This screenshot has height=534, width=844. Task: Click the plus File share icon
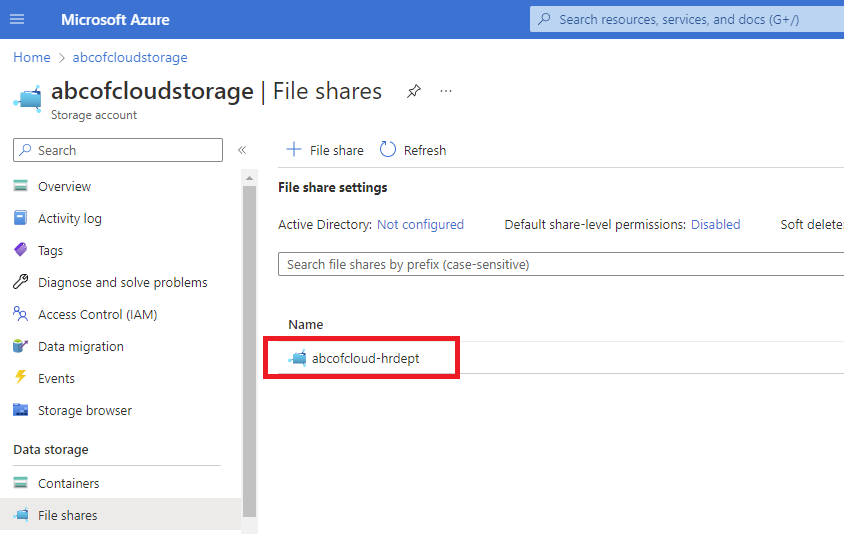294,150
